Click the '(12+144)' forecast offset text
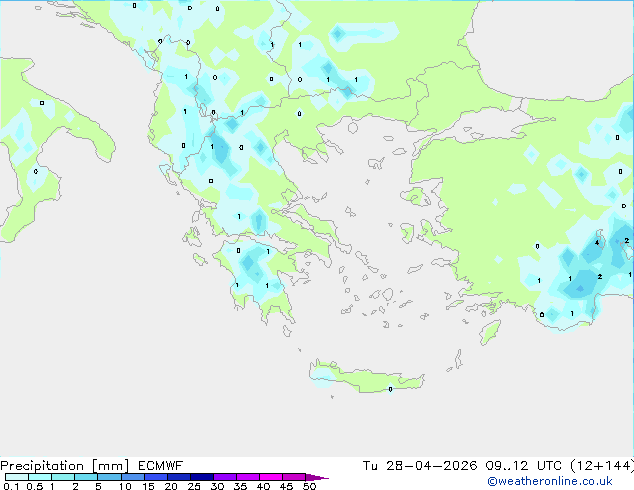The image size is (634, 490). (602, 466)
